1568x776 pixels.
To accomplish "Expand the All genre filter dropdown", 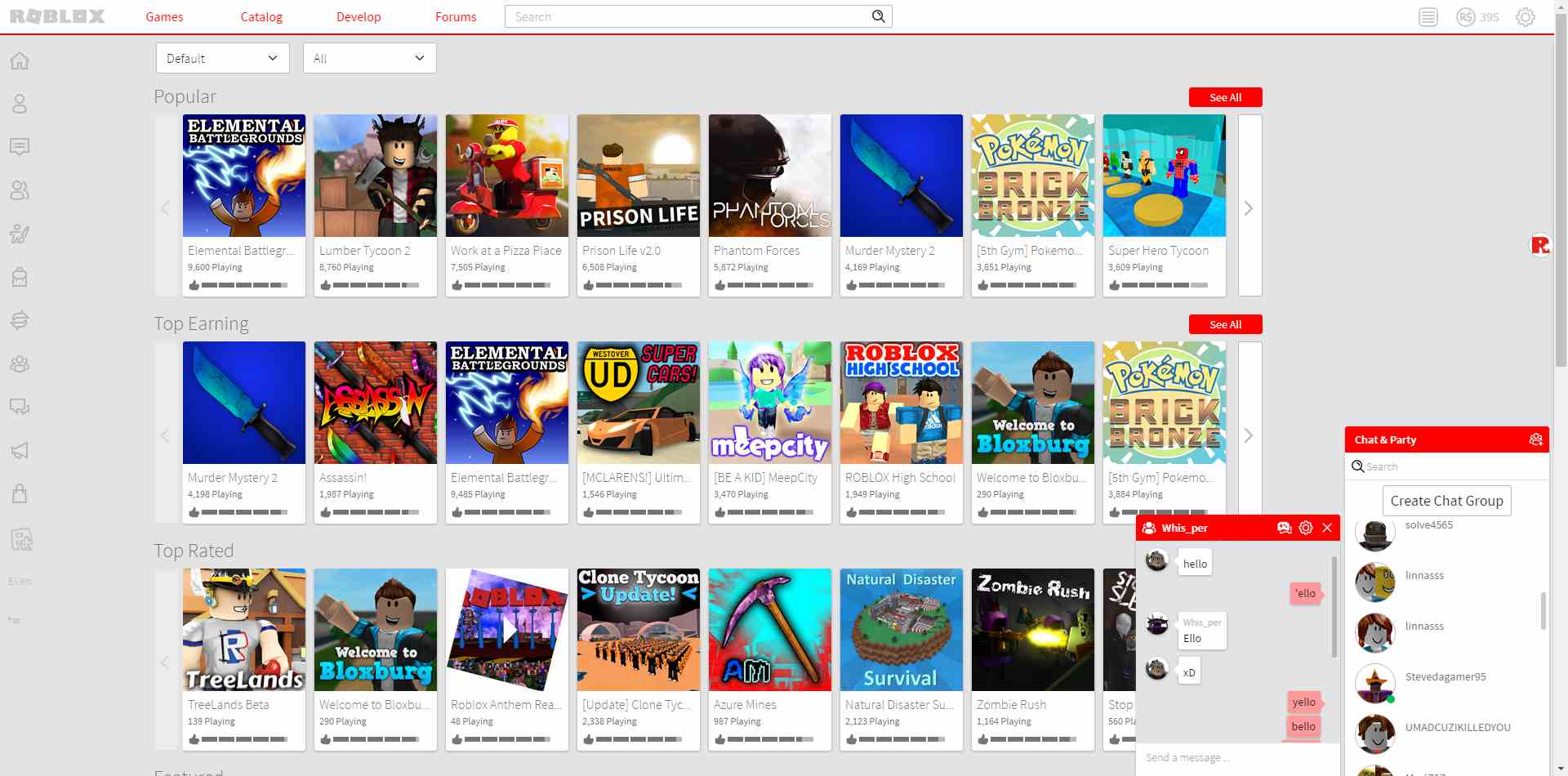I will coord(369,58).
